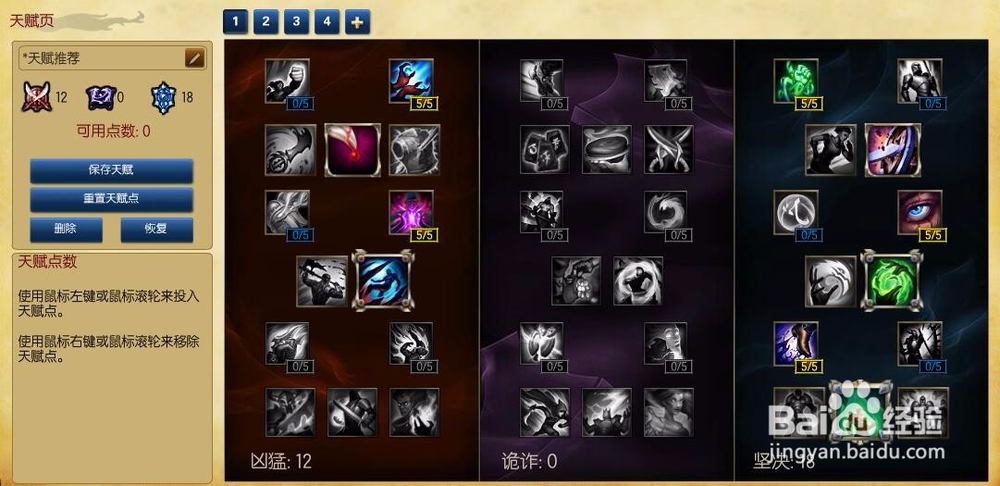Image resolution: width=1000 pixels, height=486 pixels.
Task: Click the pencil icon to rename the mastery page
Action: pos(195,58)
